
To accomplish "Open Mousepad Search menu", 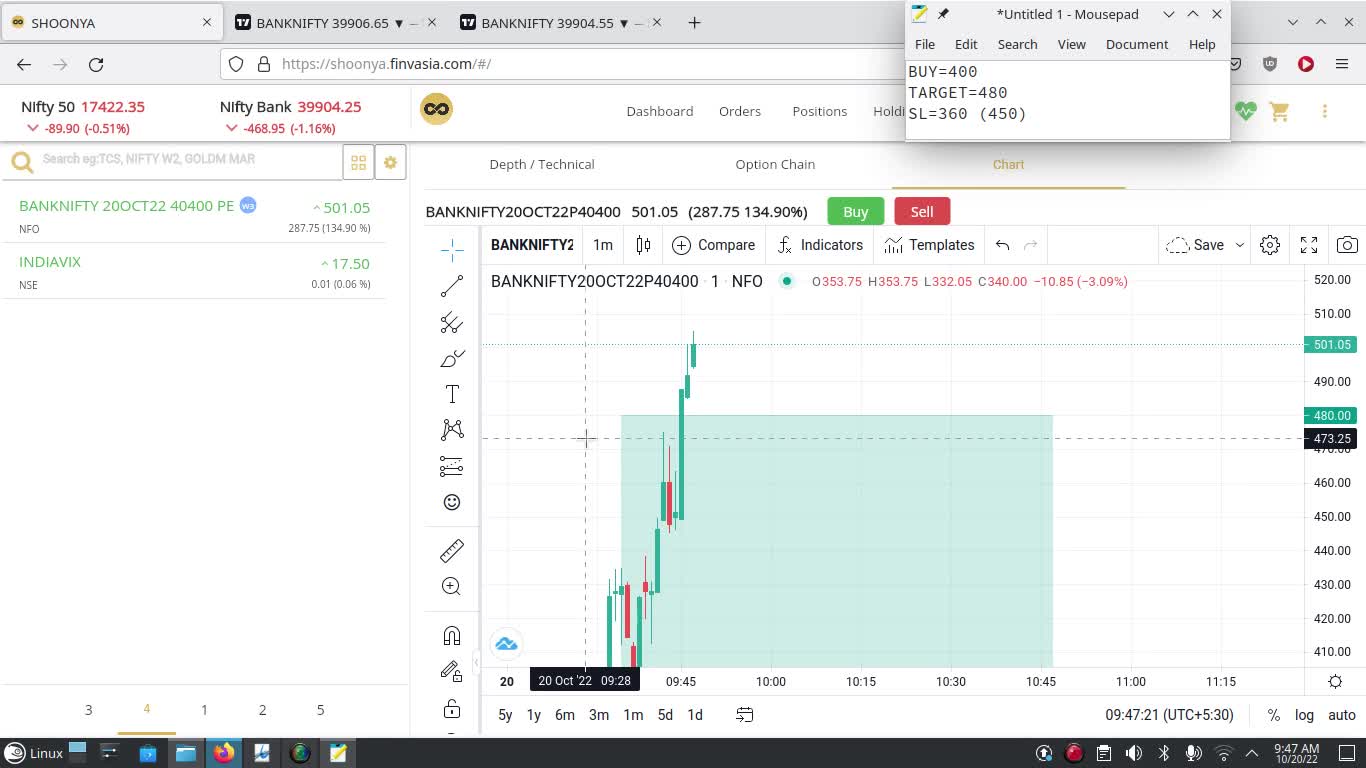I will [1017, 44].
